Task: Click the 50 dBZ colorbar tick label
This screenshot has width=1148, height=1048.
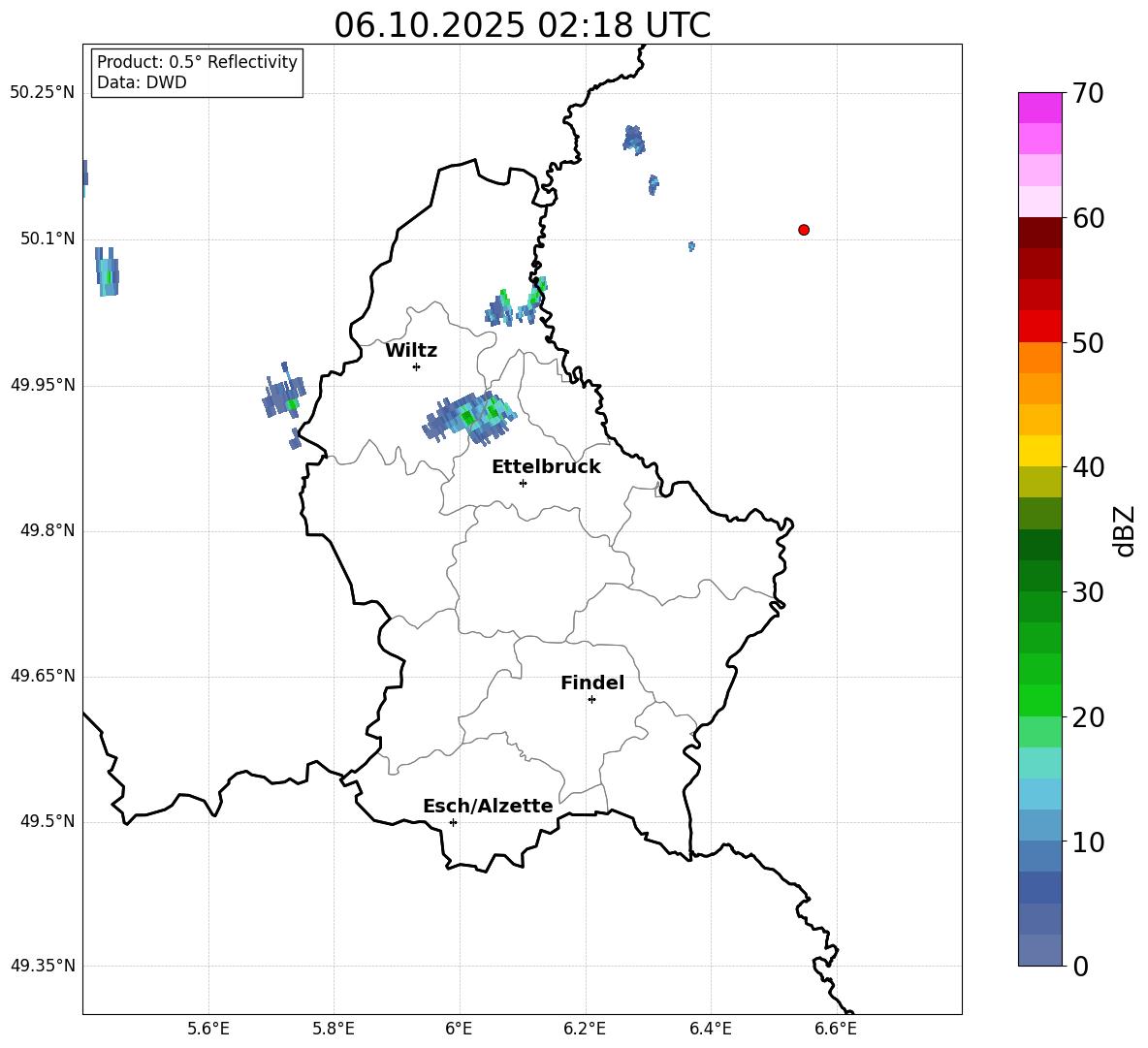Action: point(1088,342)
